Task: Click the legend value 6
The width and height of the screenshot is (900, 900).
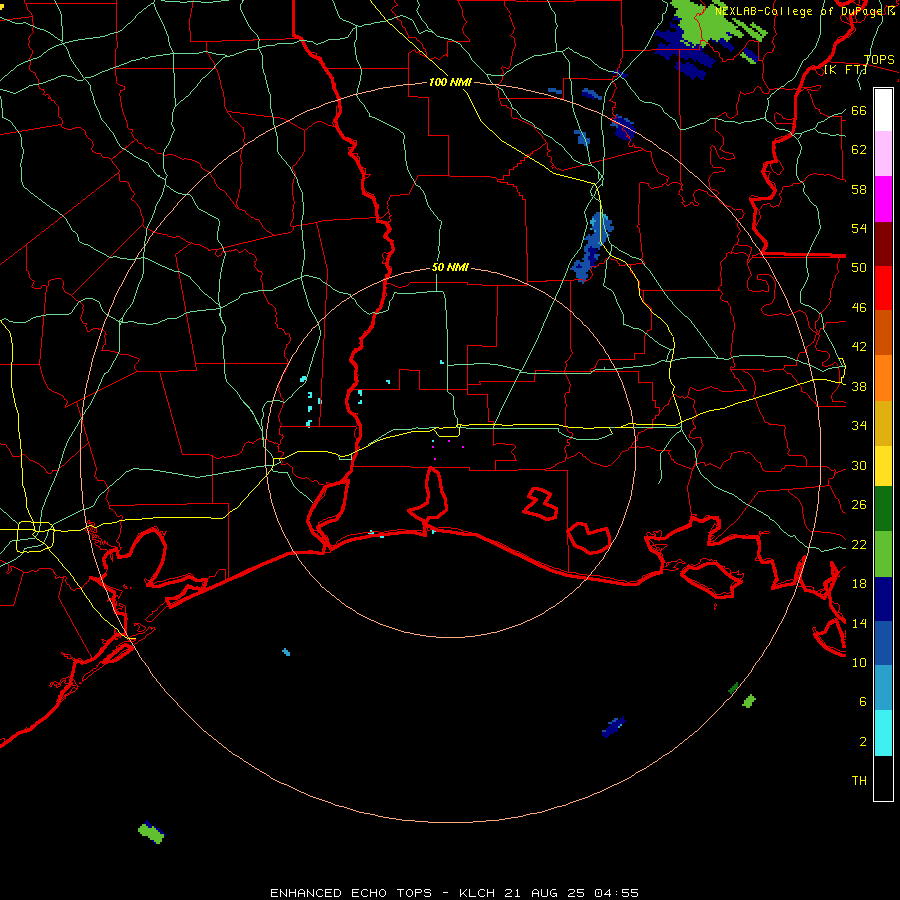Action: (x=862, y=701)
